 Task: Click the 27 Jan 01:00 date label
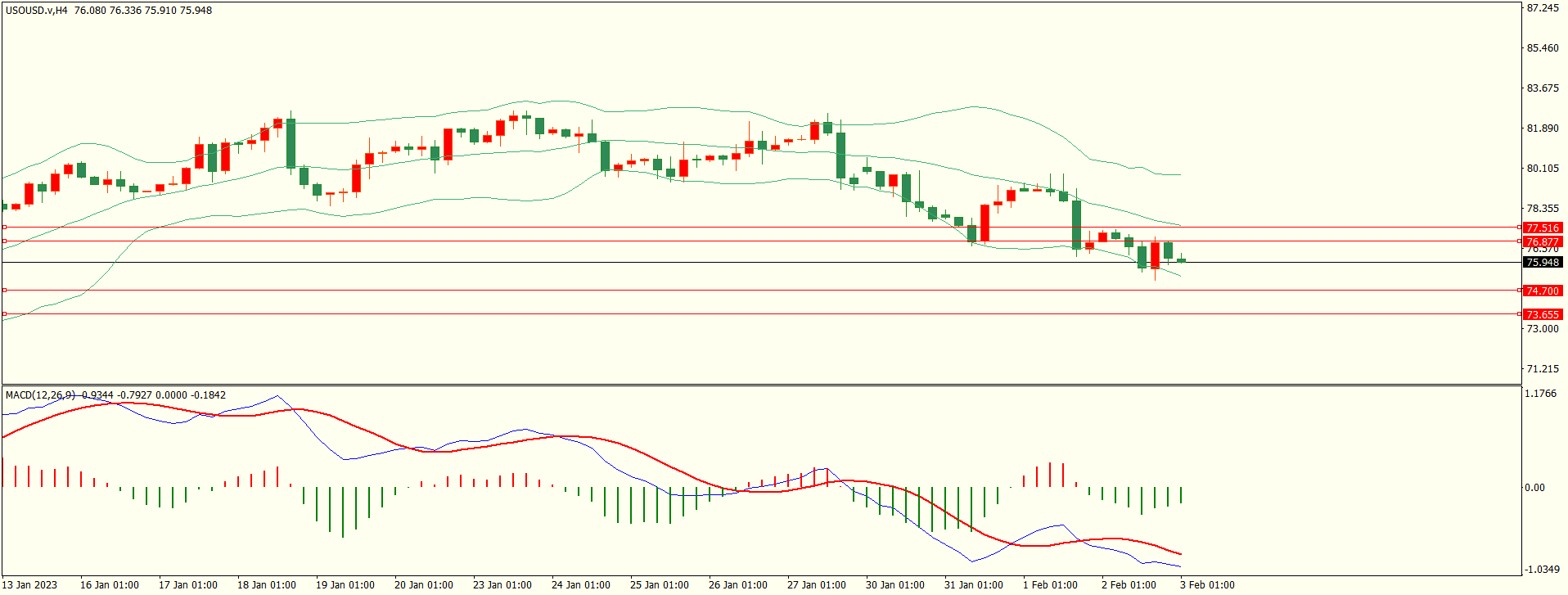click(x=816, y=584)
